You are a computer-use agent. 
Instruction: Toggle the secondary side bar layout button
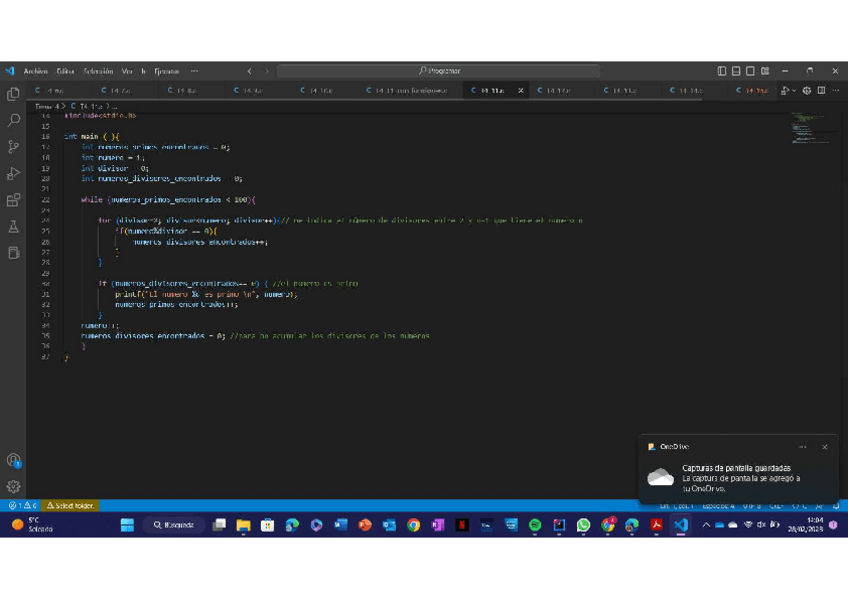[750, 71]
